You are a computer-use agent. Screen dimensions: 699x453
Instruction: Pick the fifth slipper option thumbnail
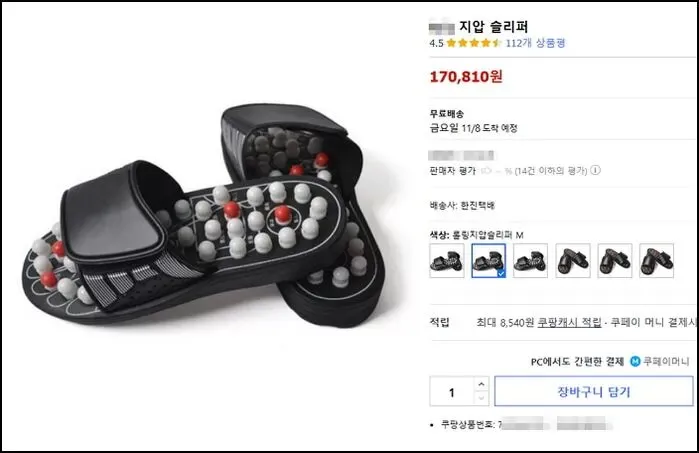[615, 261]
